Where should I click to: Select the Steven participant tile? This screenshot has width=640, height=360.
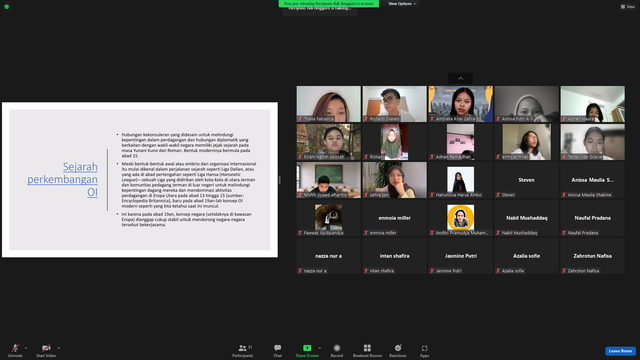pyautogui.click(x=527, y=180)
